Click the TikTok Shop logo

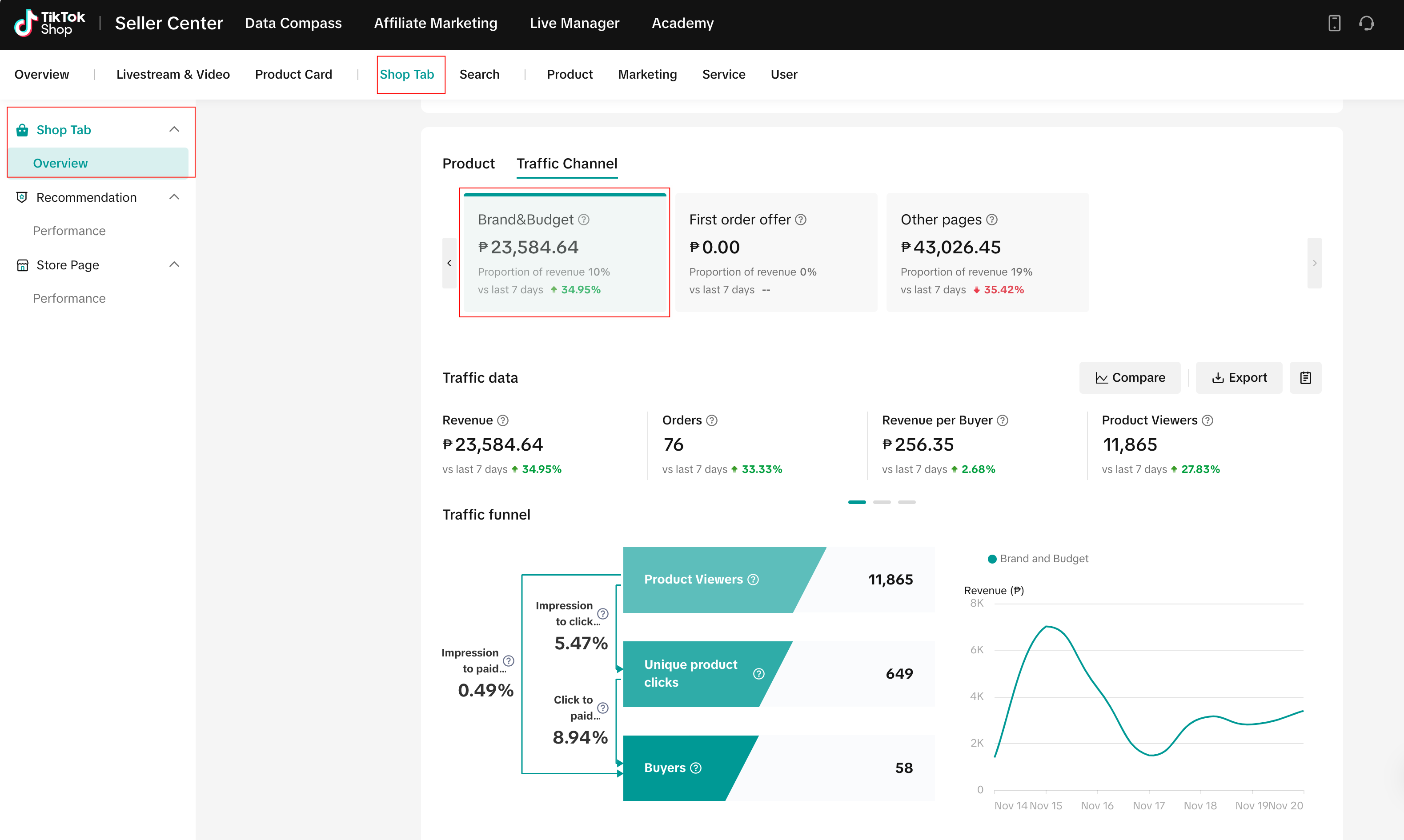[50, 23]
